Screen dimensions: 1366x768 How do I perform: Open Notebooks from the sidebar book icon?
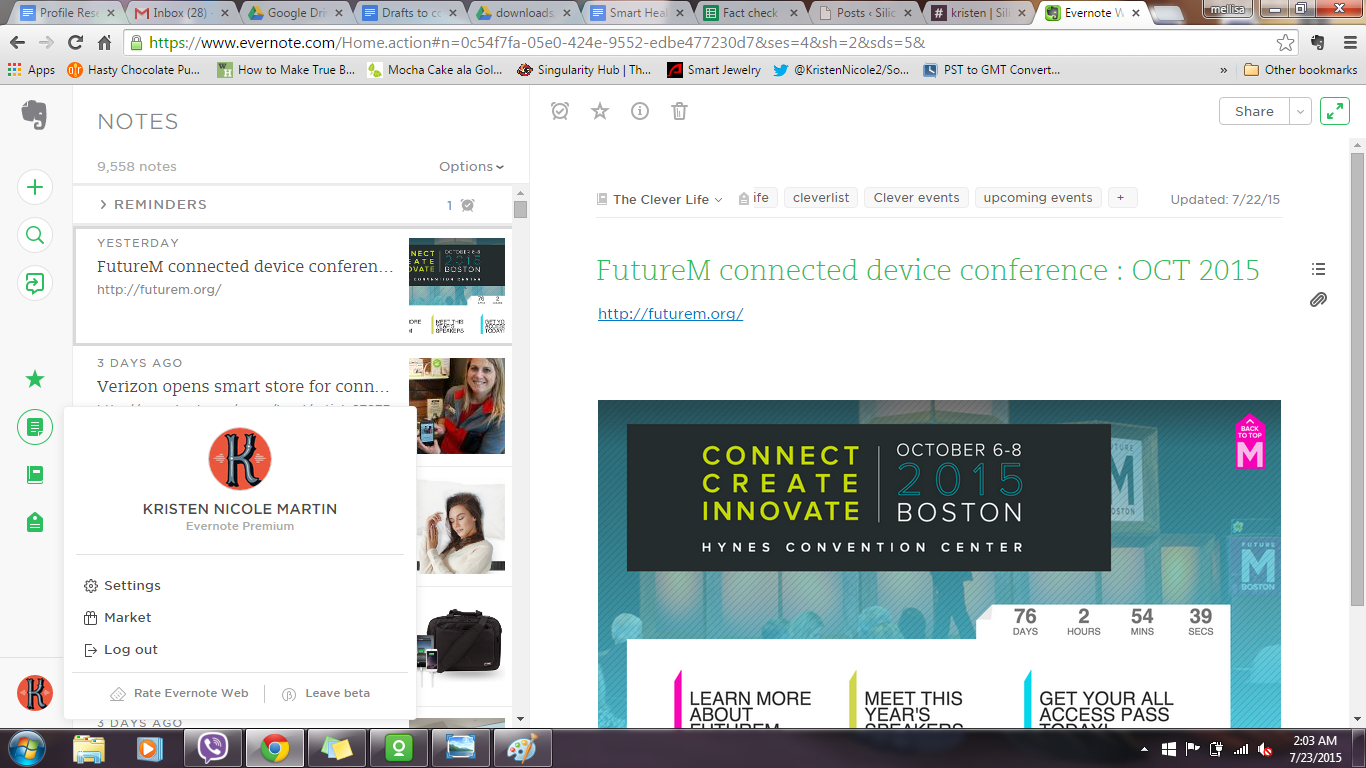[35, 474]
